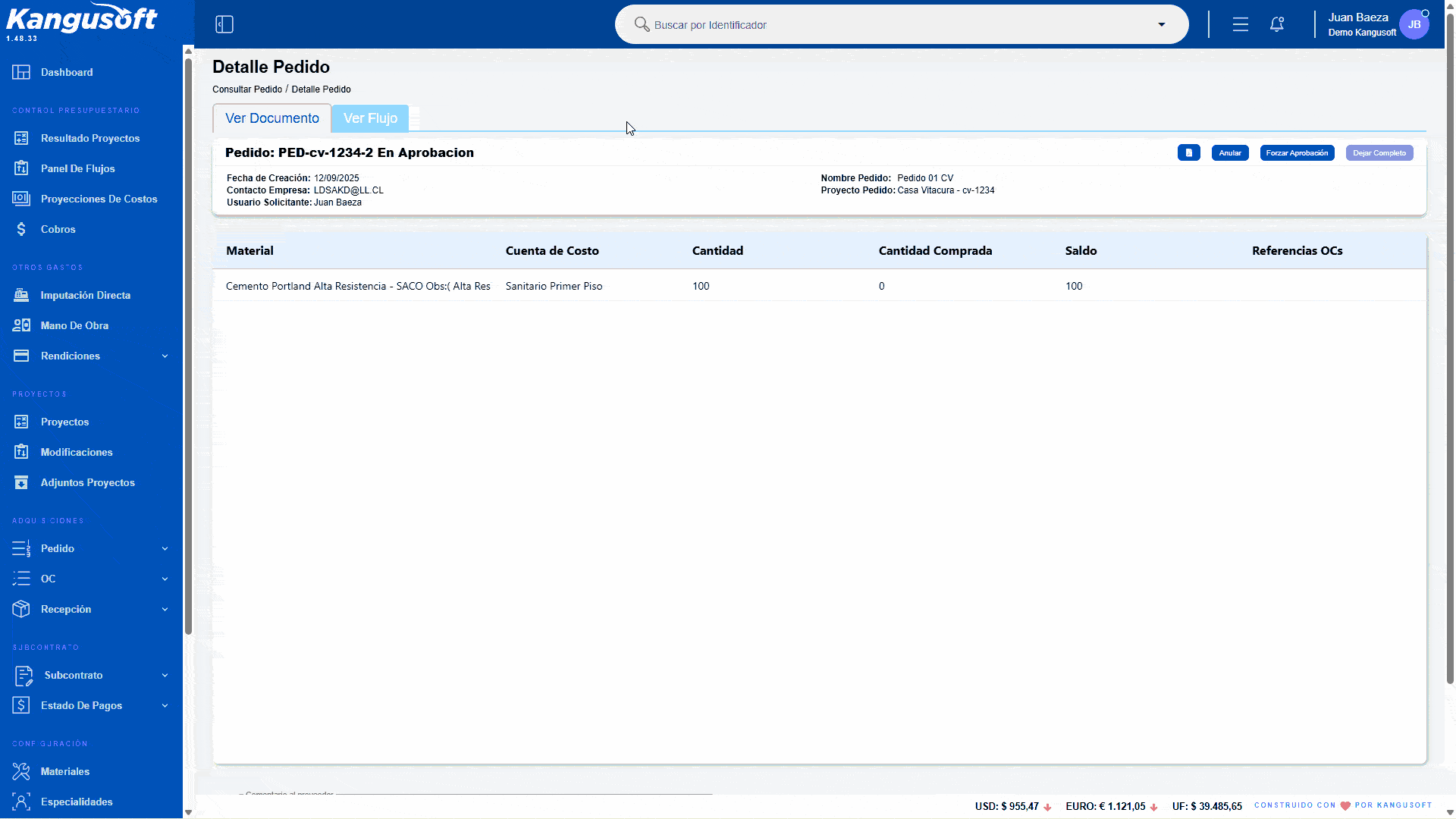Follow the Consultar Pedido breadcrumb link
Image resolution: width=1456 pixels, height=819 pixels.
[x=247, y=89]
